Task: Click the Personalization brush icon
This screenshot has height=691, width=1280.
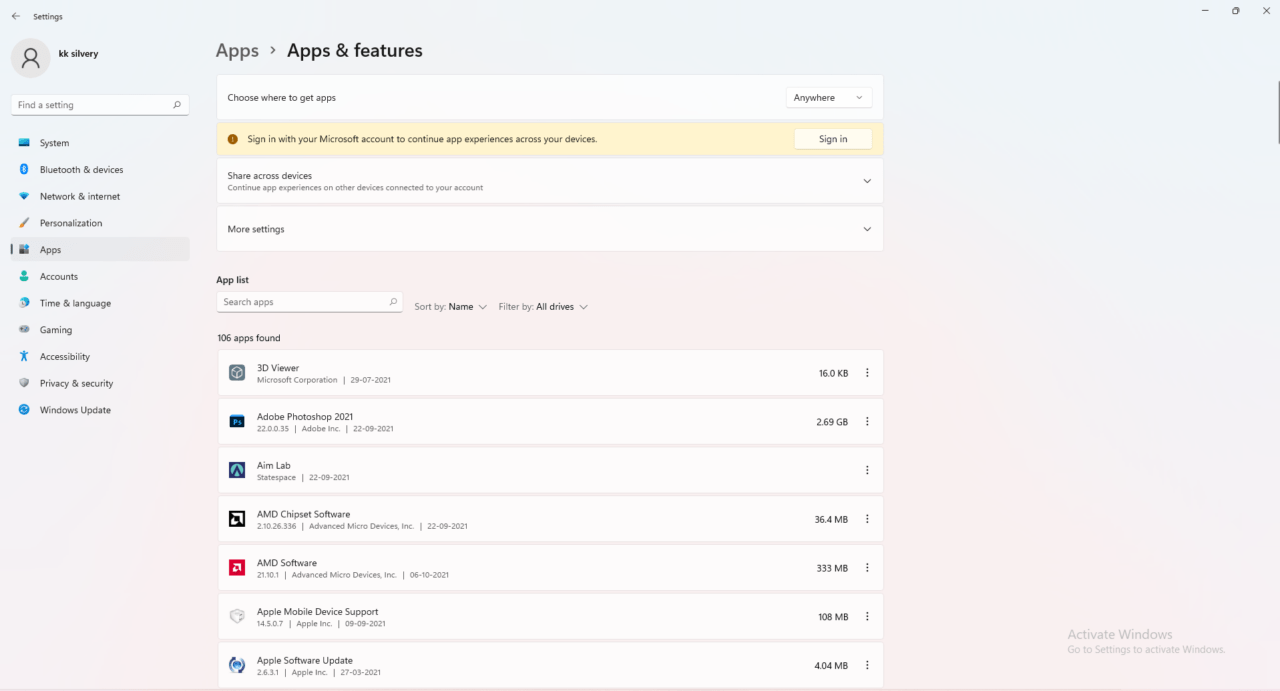Action: coord(24,223)
